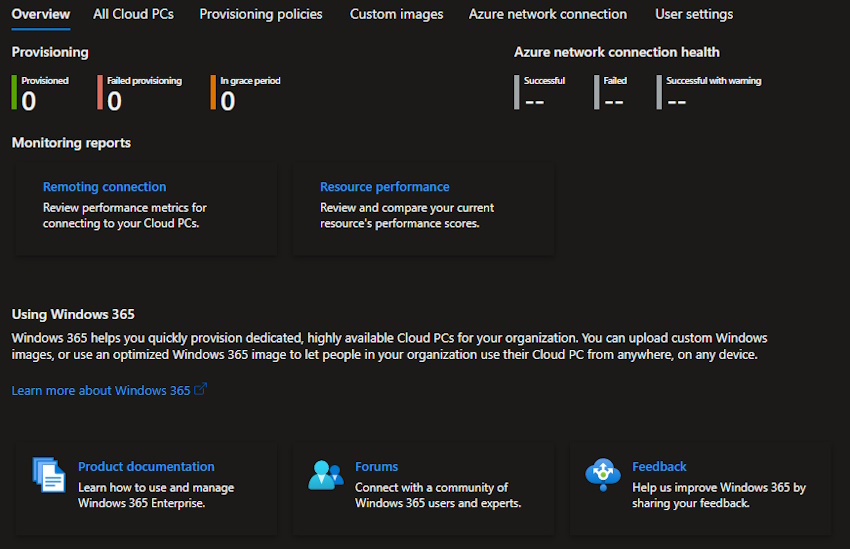Click the orange In grace period bar

(x=213, y=93)
